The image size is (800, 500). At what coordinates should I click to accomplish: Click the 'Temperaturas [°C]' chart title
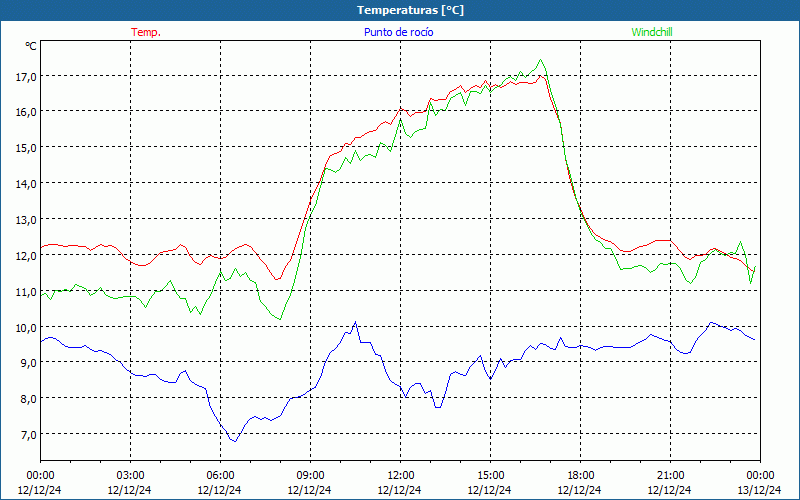coord(410,10)
